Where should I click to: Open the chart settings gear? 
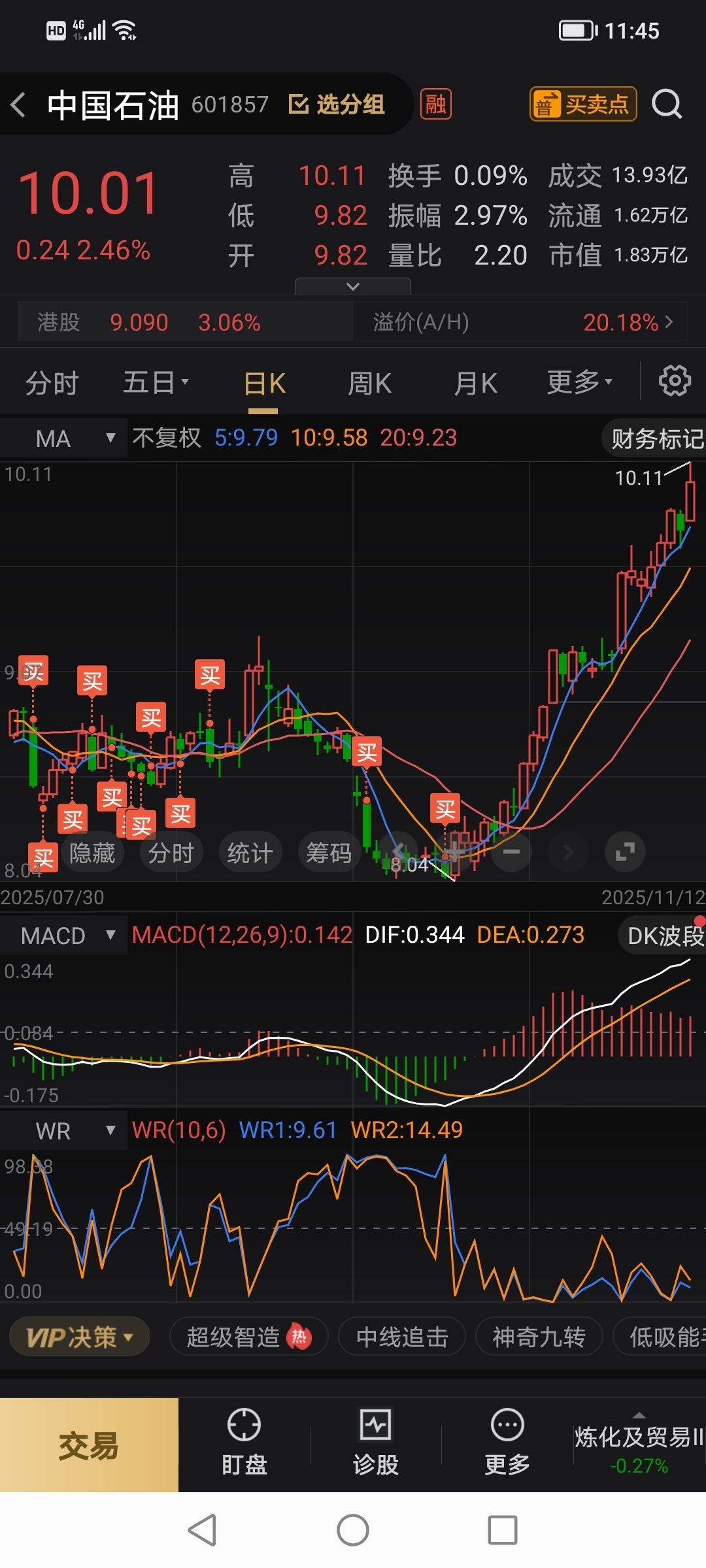[x=675, y=381]
